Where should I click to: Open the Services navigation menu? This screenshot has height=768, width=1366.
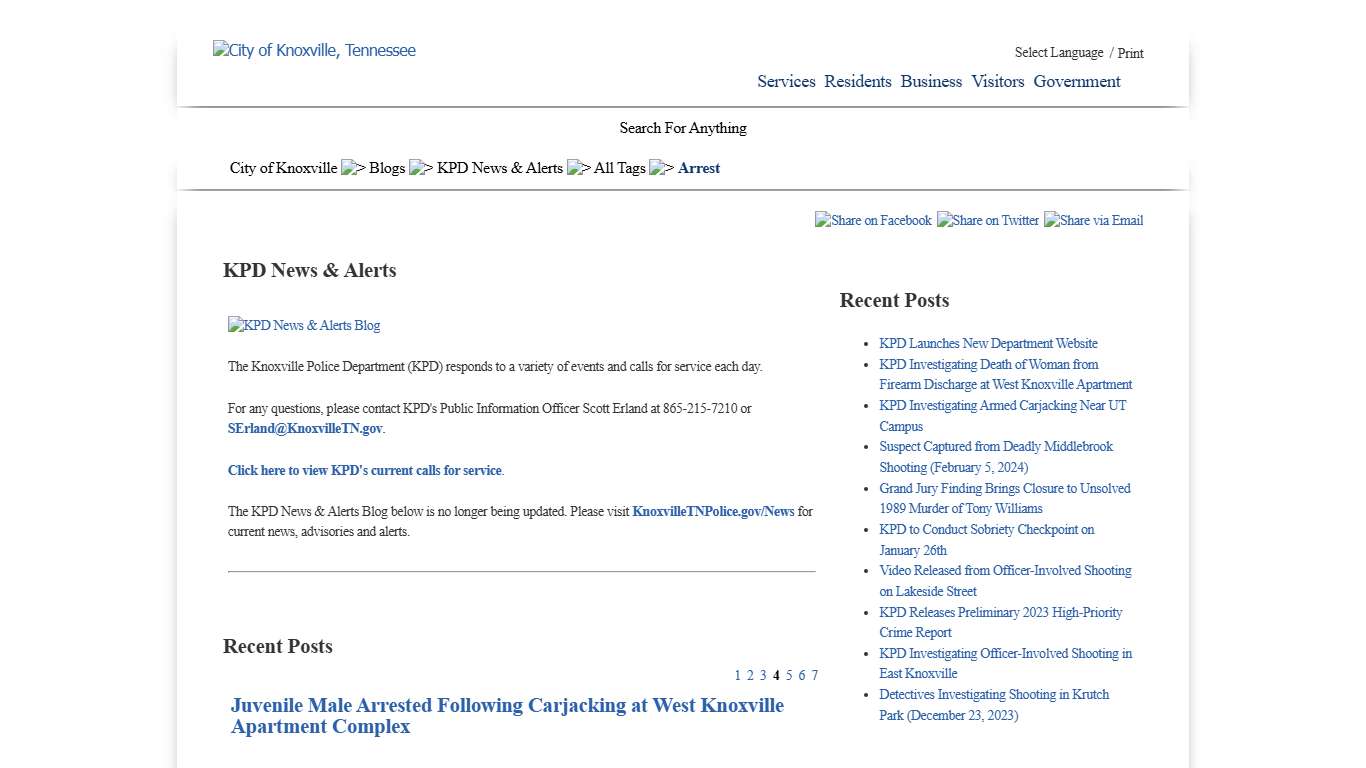[786, 82]
